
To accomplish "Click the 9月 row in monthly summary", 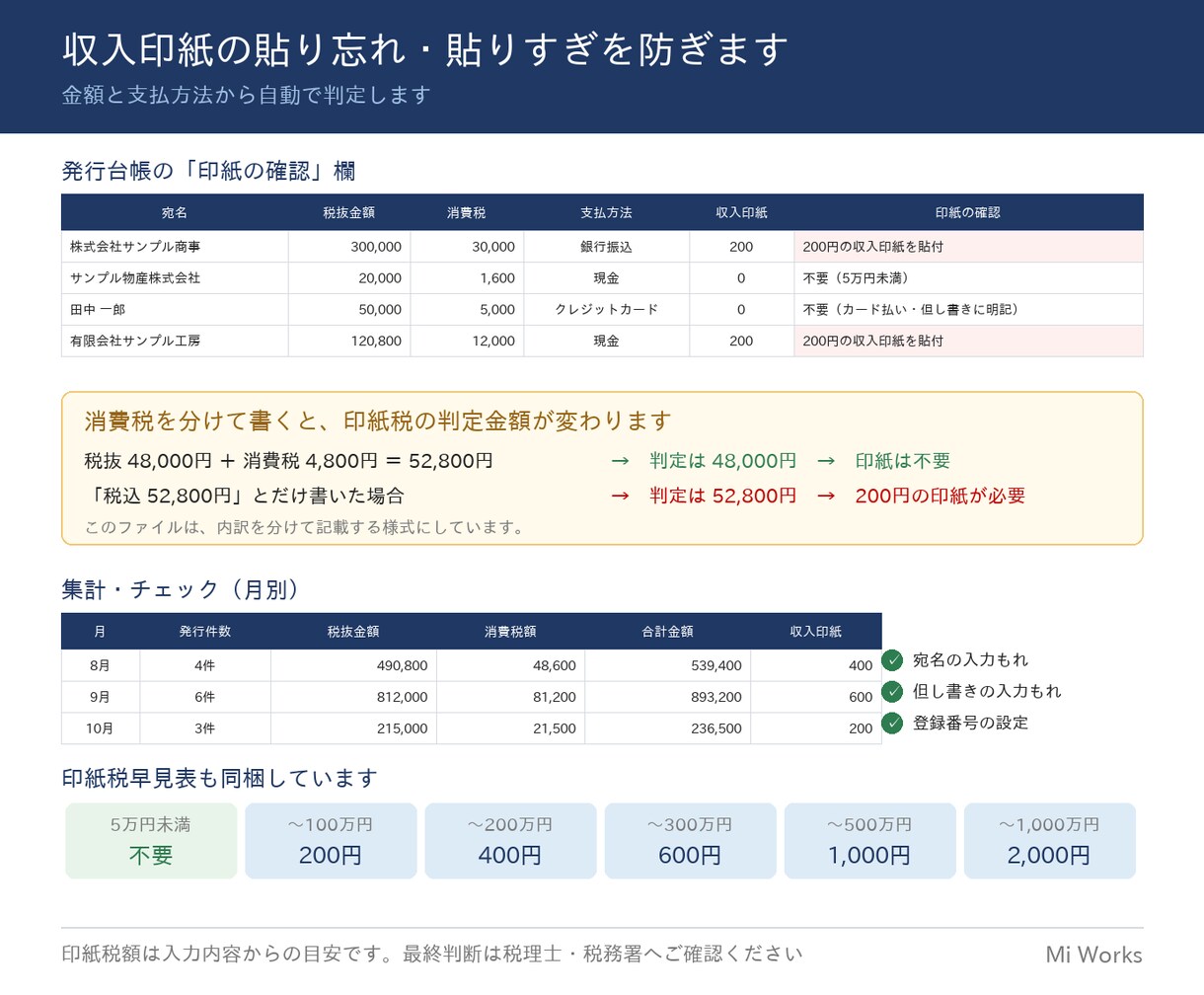I will (x=471, y=697).
